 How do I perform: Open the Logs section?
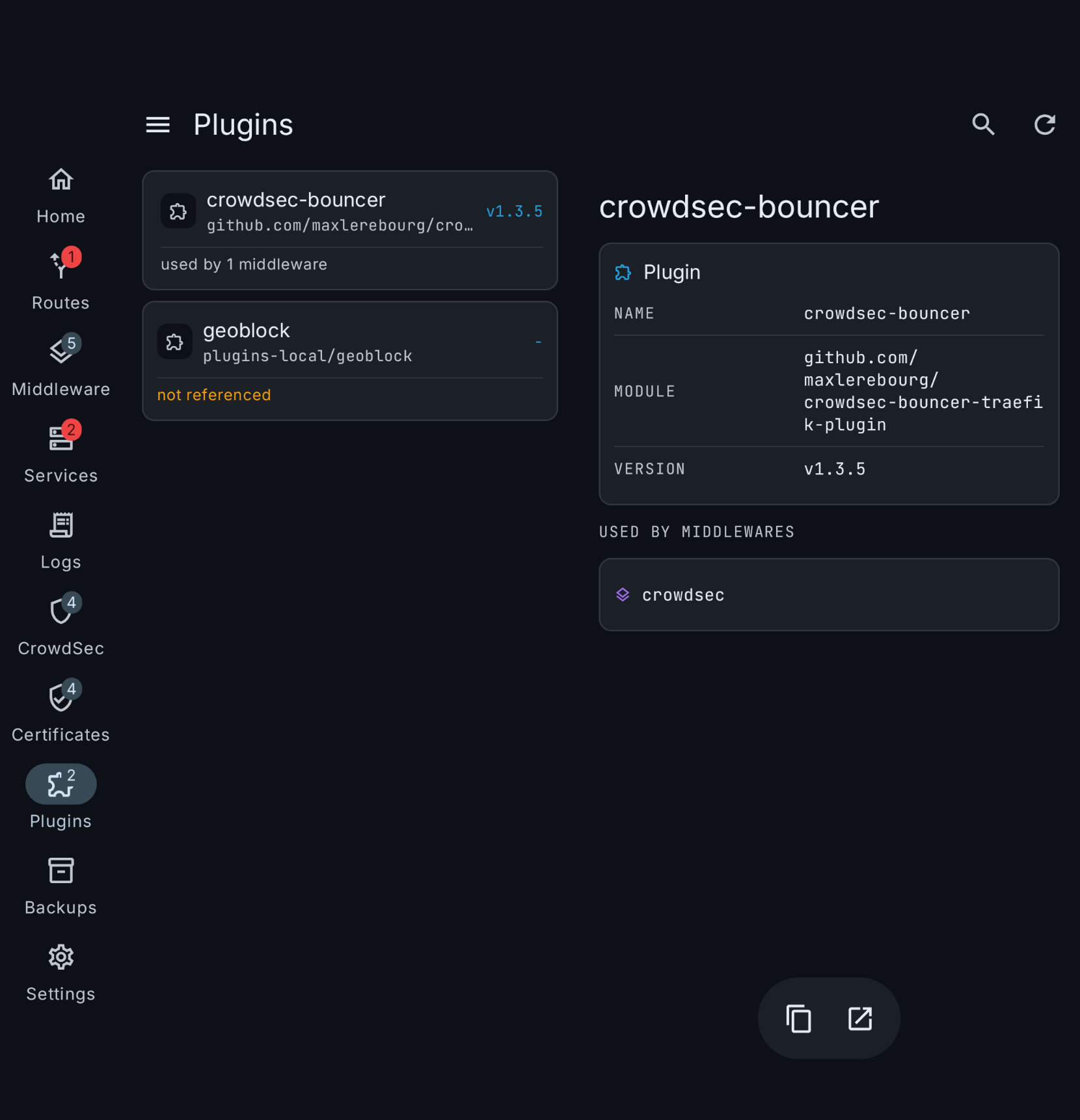[x=61, y=540]
